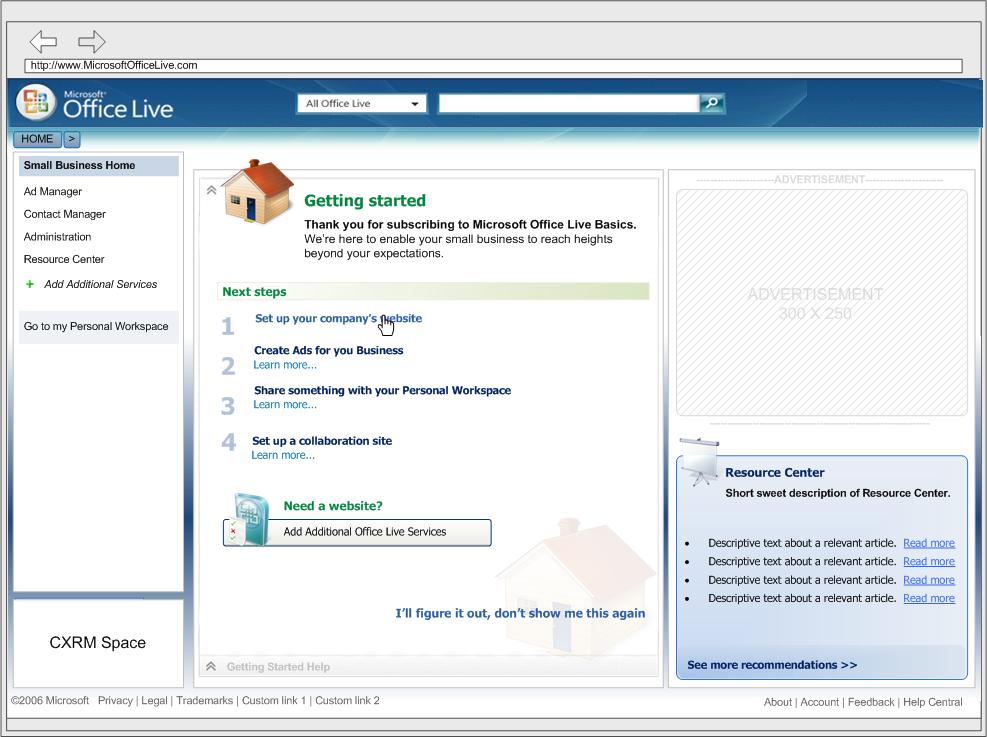Image resolution: width=987 pixels, height=737 pixels.
Task: Click Learn more under collaboration site
Action: (283, 455)
